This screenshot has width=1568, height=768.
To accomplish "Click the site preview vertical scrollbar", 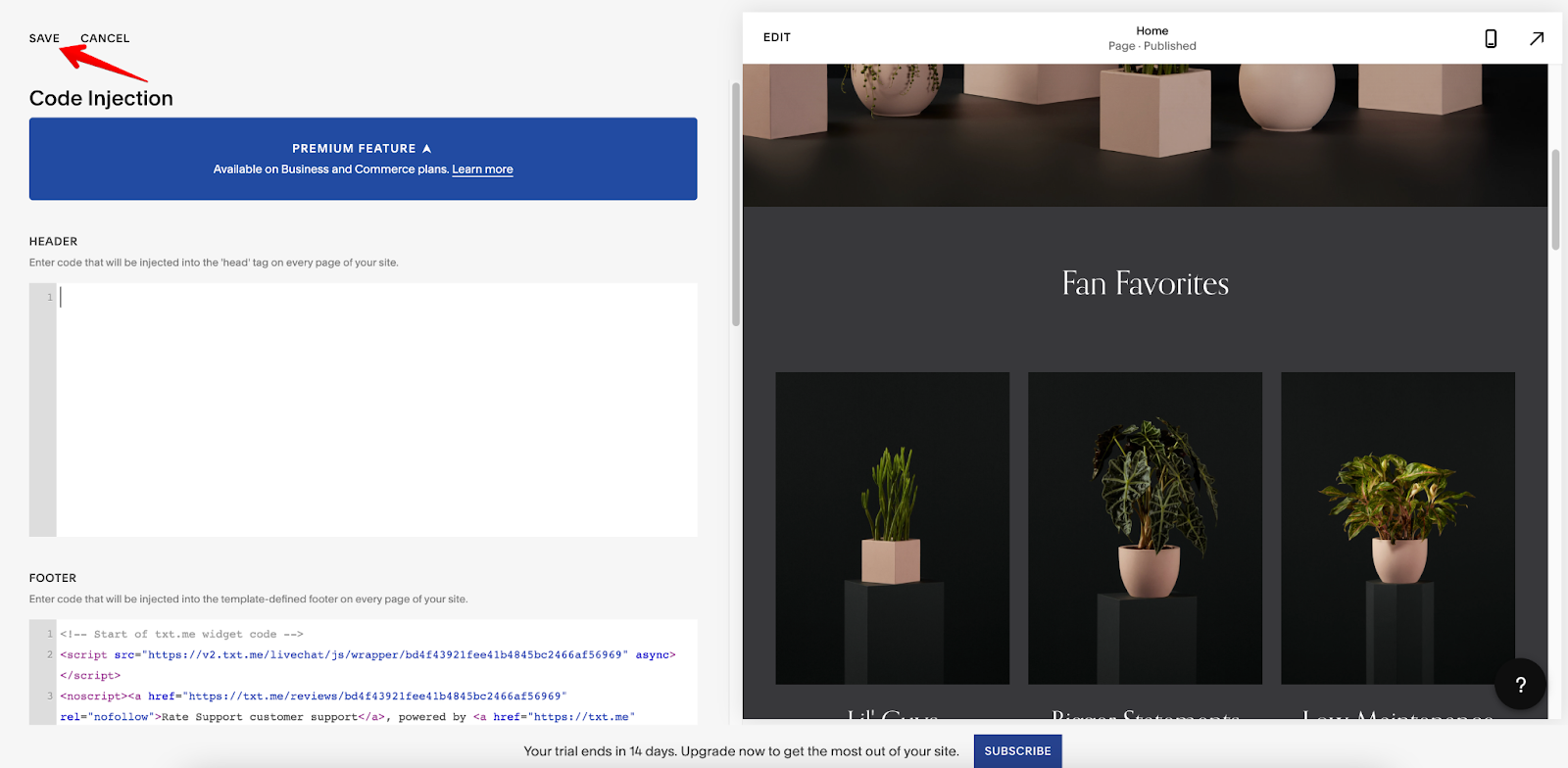I will click(x=1555, y=200).
